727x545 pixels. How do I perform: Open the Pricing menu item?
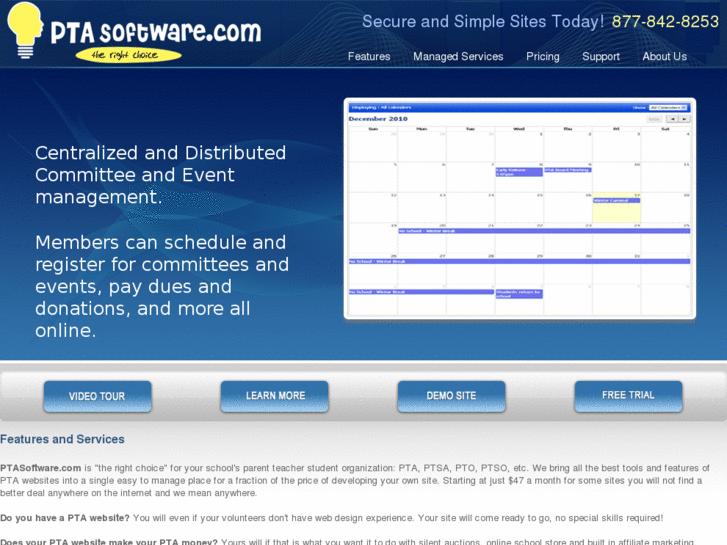pyautogui.click(x=542, y=57)
